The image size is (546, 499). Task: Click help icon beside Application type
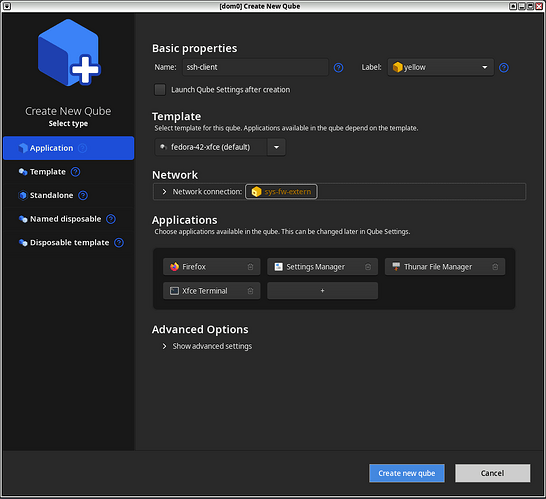pos(83,148)
